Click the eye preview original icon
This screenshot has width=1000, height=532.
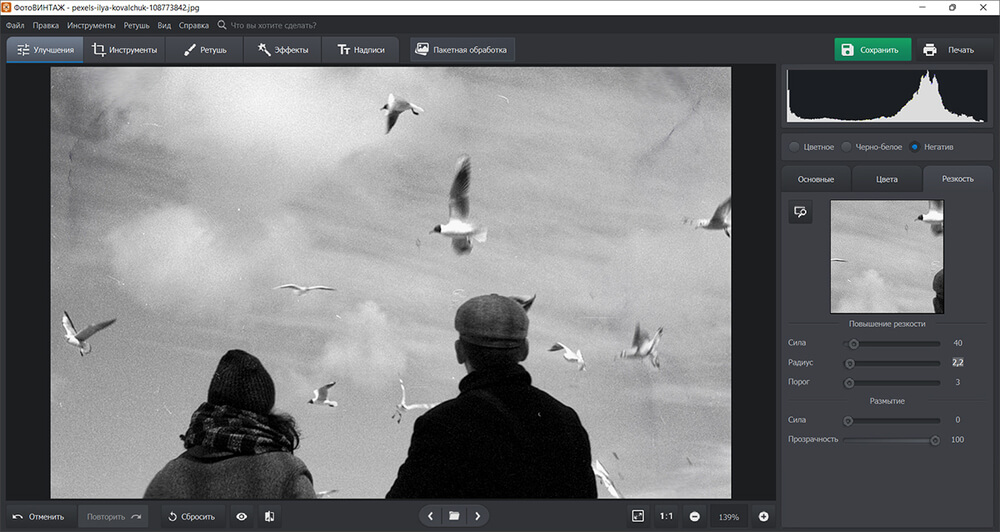point(241,516)
